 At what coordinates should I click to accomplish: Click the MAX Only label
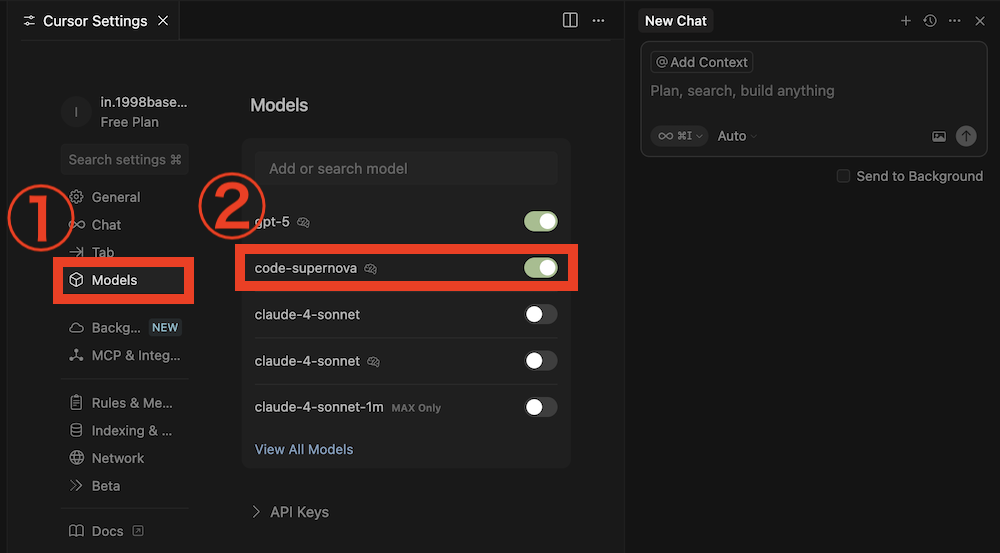click(x=416, y=408)
